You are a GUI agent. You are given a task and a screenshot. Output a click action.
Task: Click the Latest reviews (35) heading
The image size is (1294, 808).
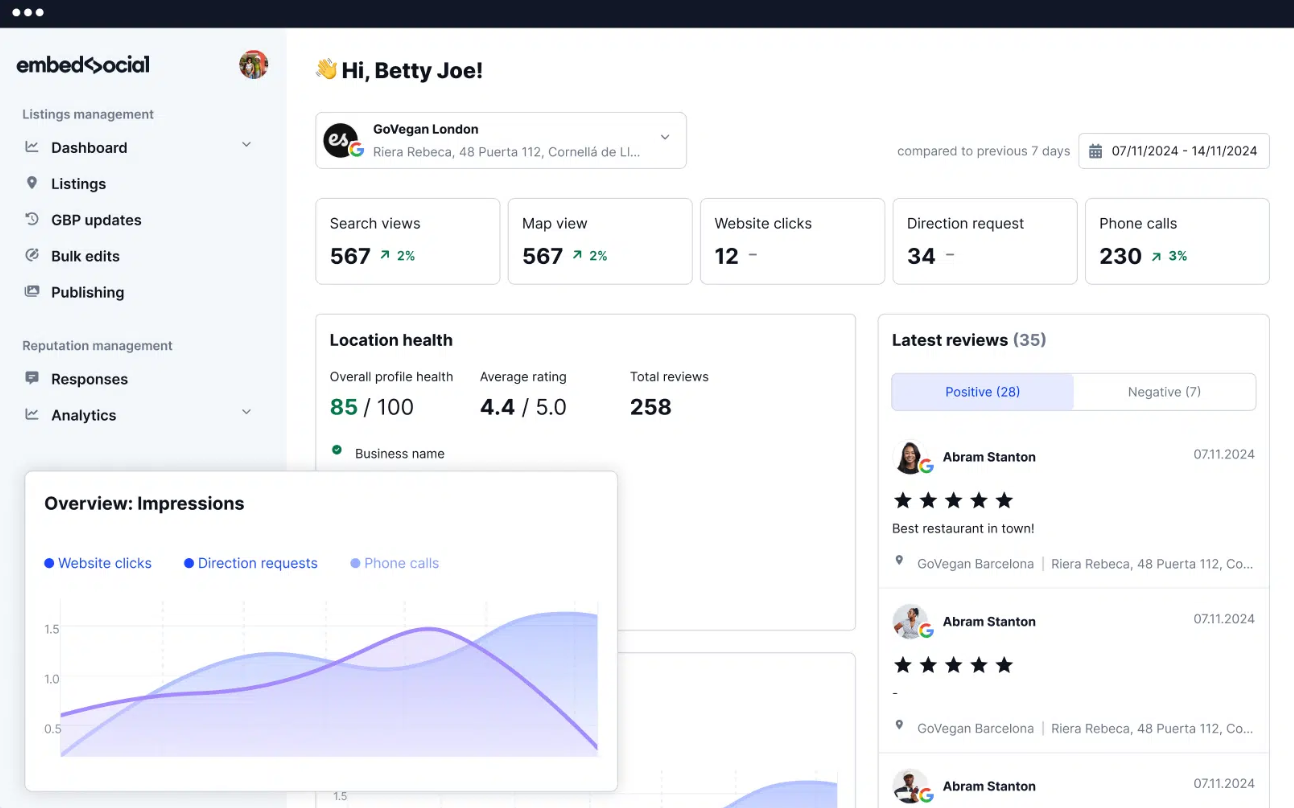point(969,340)
